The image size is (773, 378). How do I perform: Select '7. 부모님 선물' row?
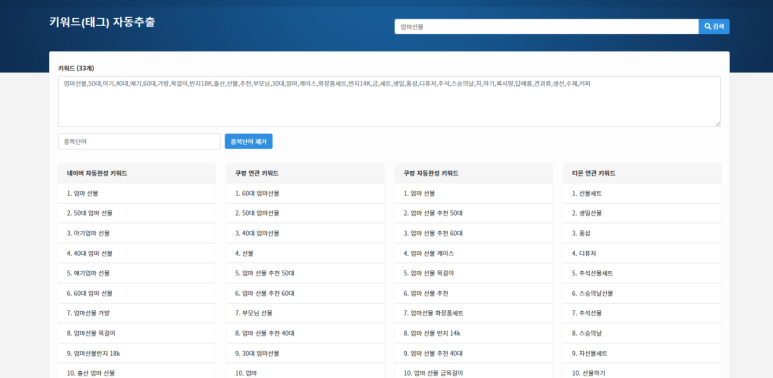(x=305, y=313)
